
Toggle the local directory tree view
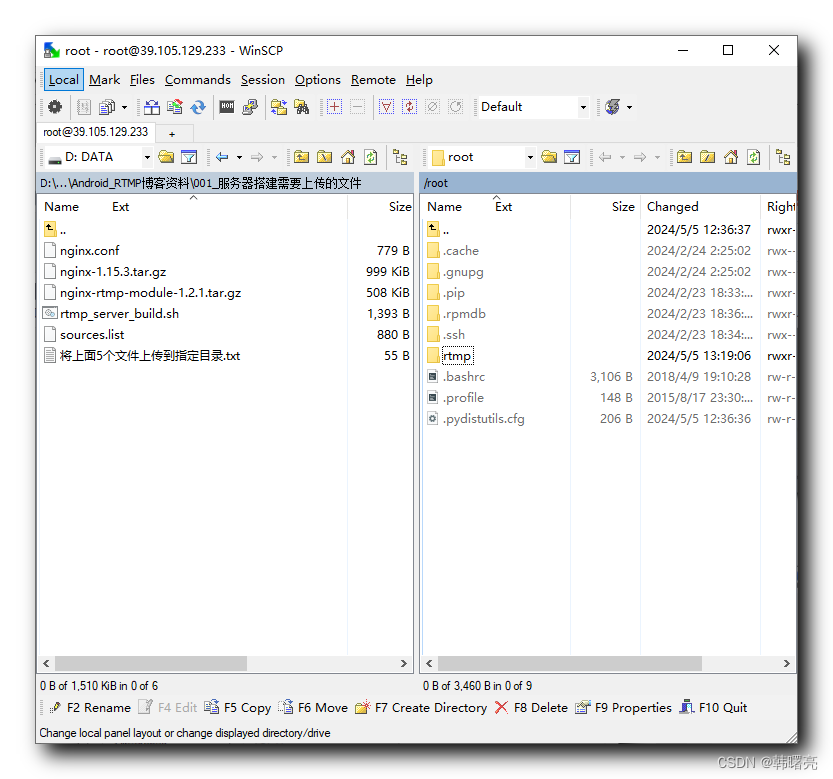[400, 157]
